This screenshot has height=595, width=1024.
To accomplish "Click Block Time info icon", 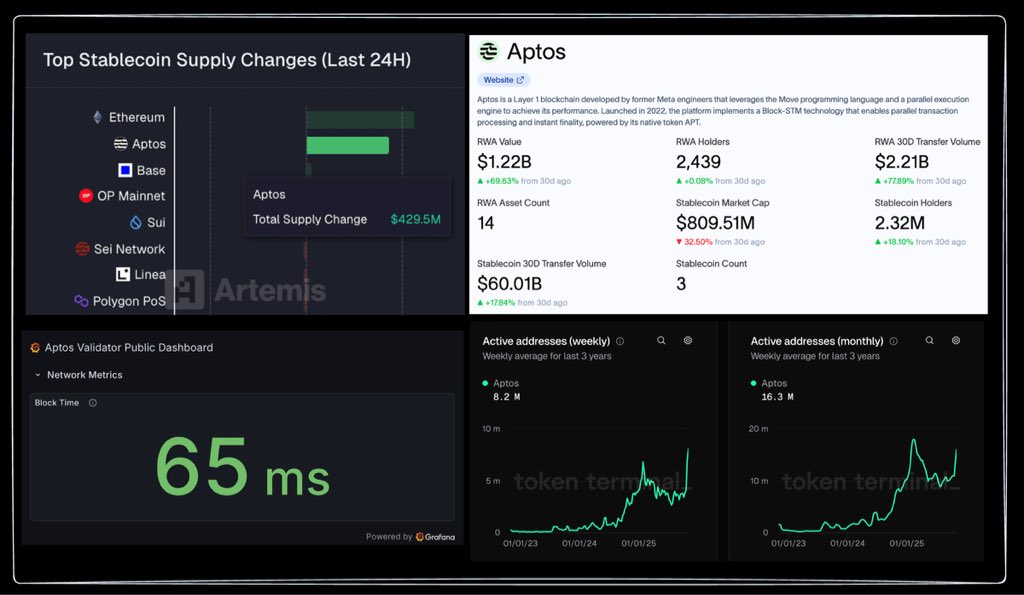I will tap(93, 403).
